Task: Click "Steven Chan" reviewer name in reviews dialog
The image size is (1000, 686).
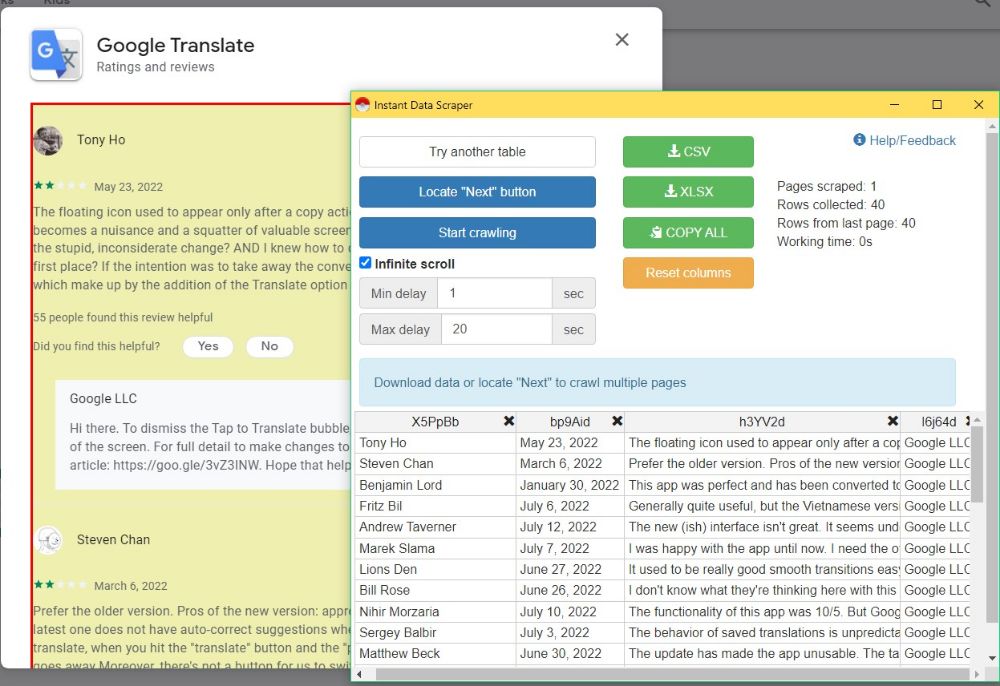Action: pos(114,539)
